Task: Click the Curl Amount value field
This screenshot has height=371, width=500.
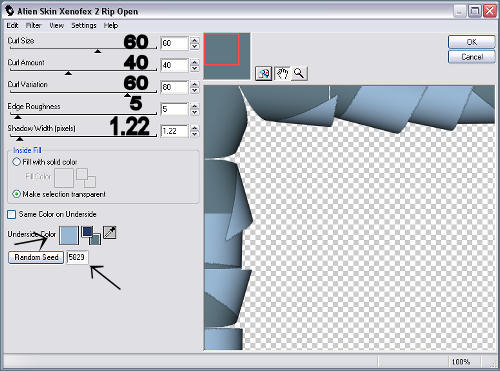Action: click(x=174, y=65)
